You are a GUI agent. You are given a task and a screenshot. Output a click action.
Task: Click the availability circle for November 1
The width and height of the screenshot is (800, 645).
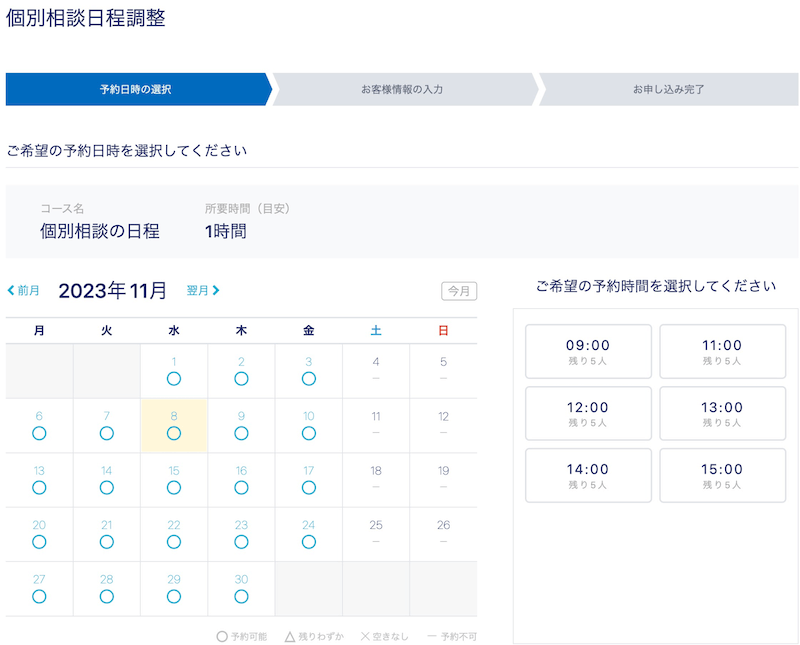click(174, 379)
